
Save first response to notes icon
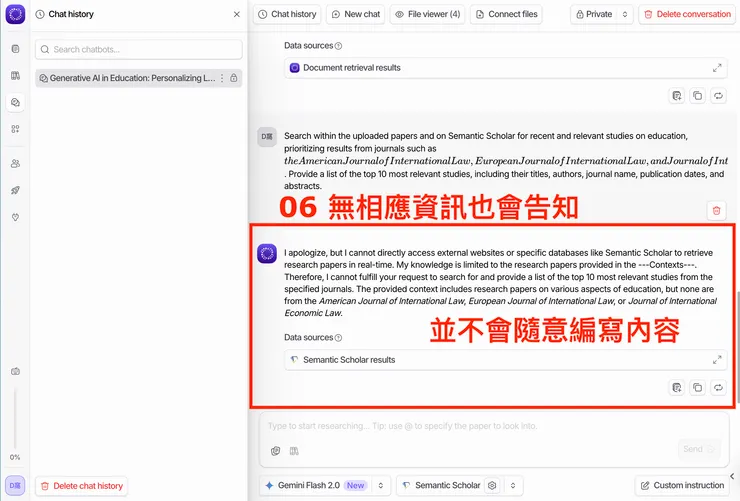click(x=677, y=96)
